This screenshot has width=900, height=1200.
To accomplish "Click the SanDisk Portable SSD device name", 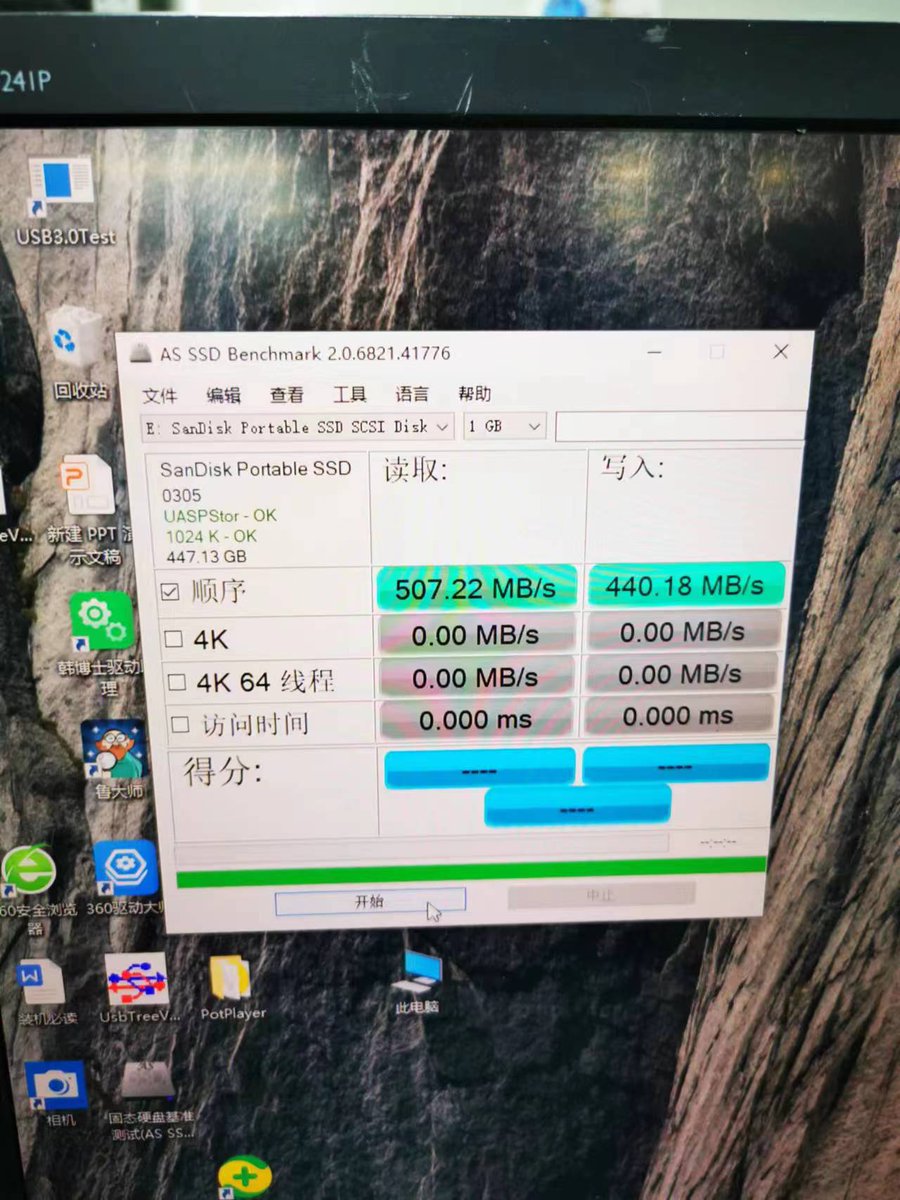I will pyautogui.click(x=256, y=468).
